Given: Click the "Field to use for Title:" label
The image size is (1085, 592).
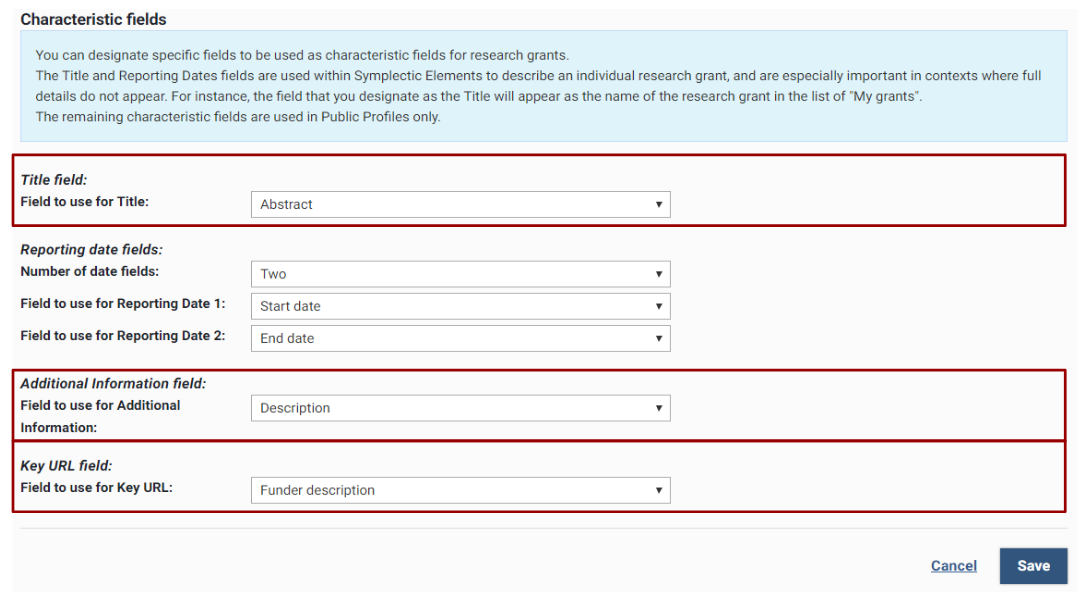Looking at the screenshot, I should coord(85,201).
